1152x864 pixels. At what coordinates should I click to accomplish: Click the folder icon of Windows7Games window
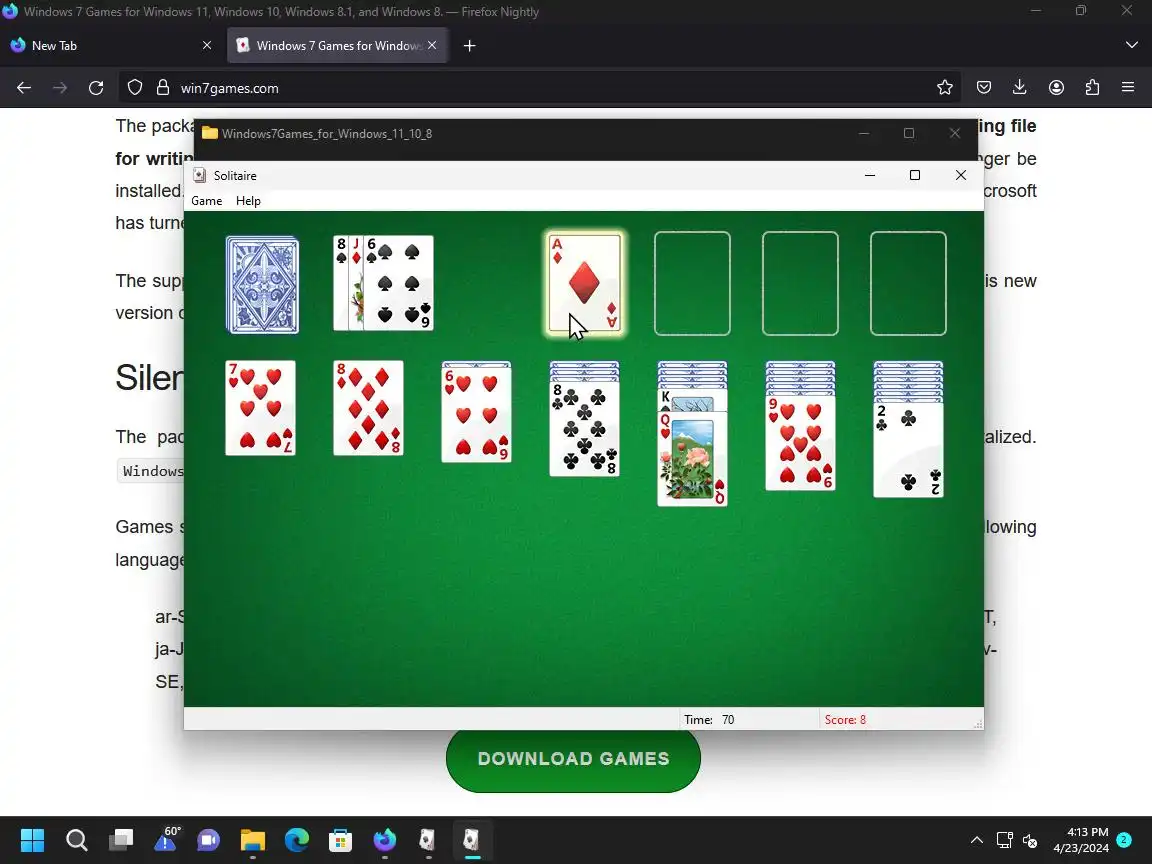click(x=209, y=133)
